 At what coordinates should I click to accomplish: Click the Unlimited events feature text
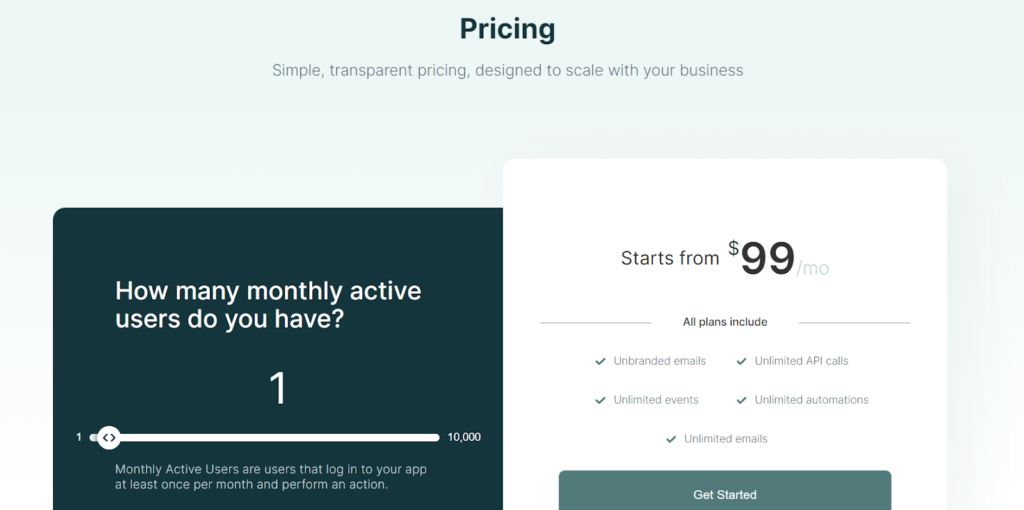(x=656, y=400)
